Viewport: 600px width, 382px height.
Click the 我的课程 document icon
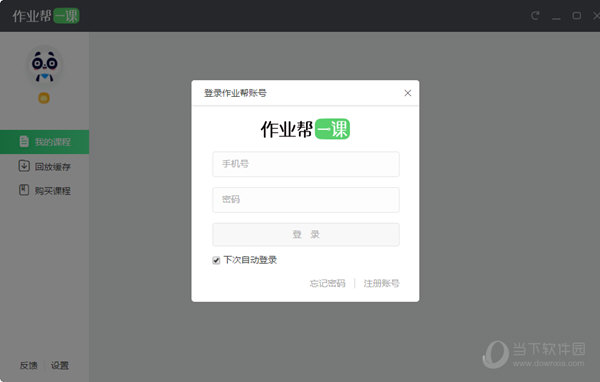(x=24, y=141)
